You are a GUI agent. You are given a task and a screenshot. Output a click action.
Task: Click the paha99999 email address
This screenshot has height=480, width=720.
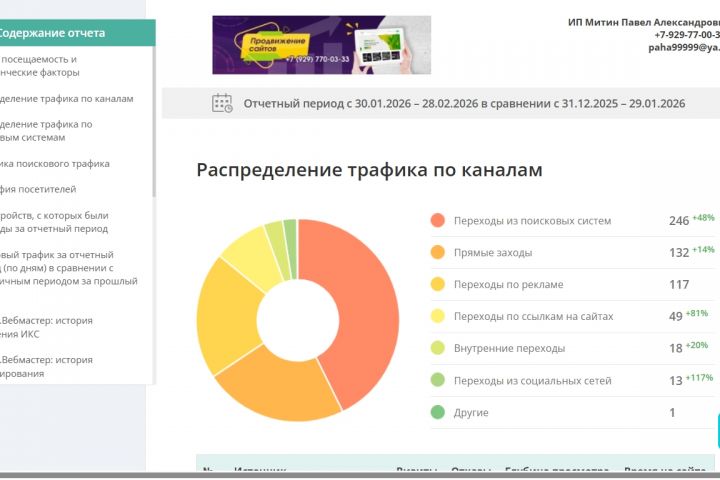point(684,47)
